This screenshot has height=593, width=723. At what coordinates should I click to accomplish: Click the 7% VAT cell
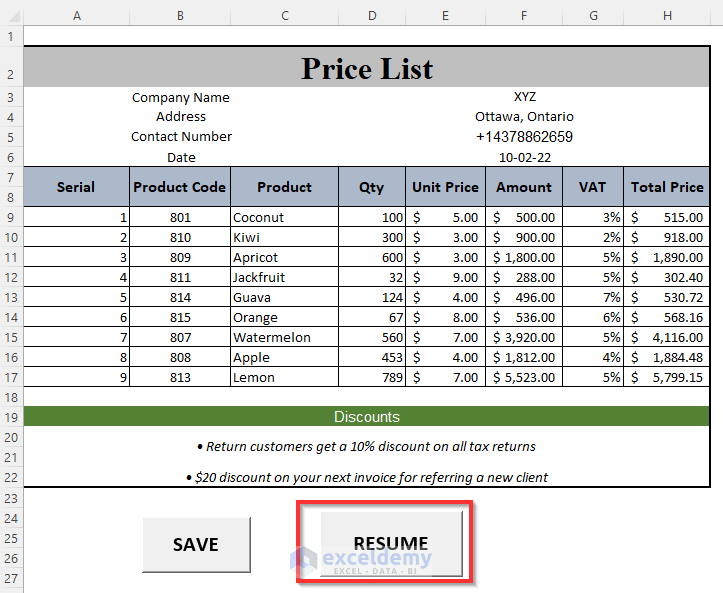[x=593, y=297]
